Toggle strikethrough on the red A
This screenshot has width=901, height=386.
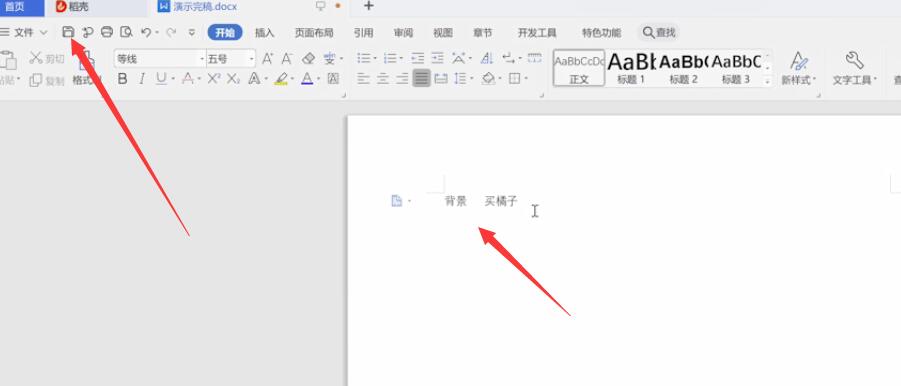click(187, 79)
